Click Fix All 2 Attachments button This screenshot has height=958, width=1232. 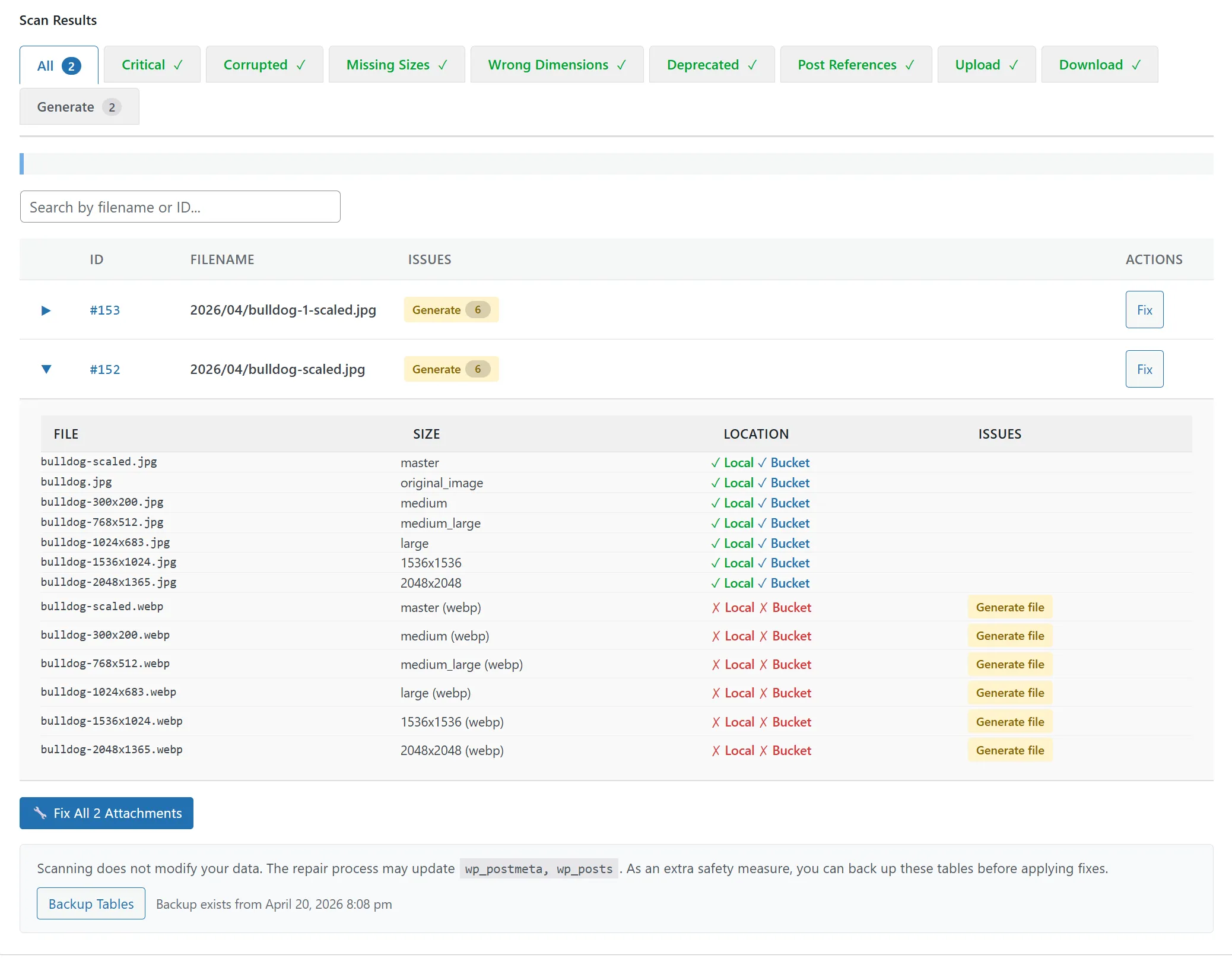[x=106, y=813]
